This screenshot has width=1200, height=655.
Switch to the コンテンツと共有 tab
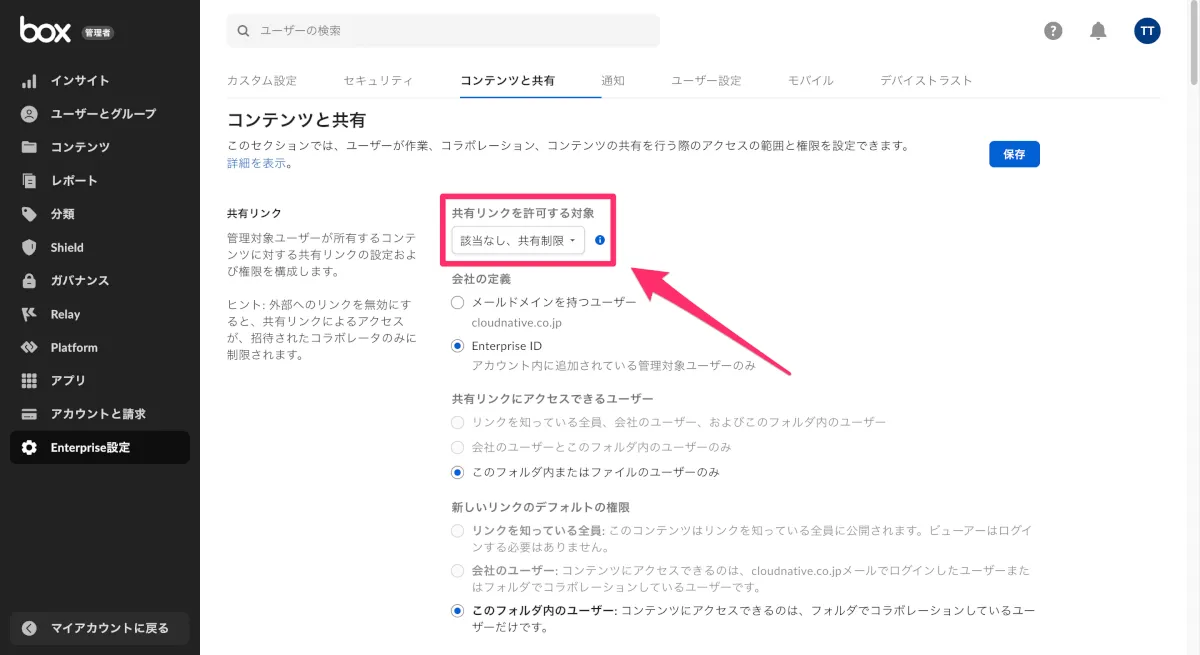(507, 80)
